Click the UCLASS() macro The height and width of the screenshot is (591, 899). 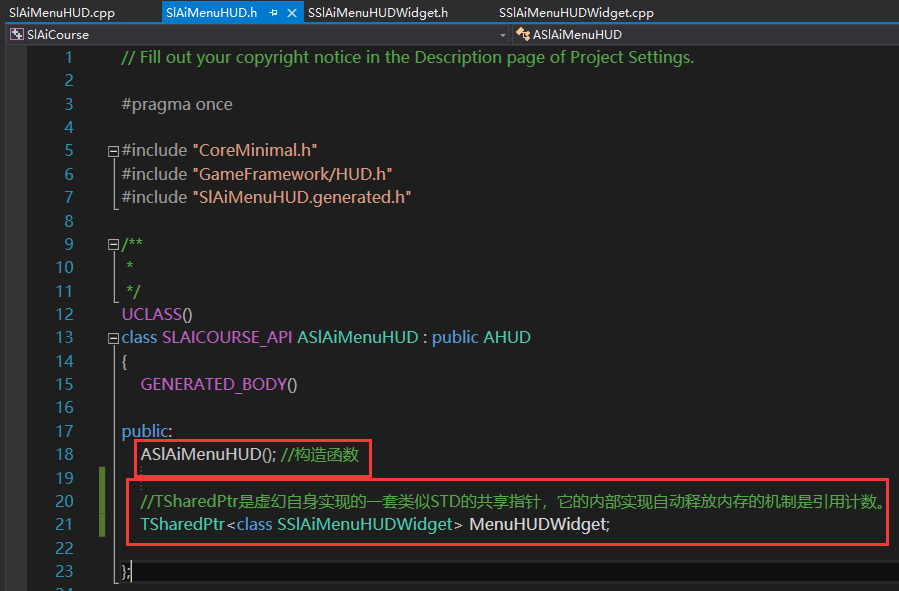click(x=157, y=314)
